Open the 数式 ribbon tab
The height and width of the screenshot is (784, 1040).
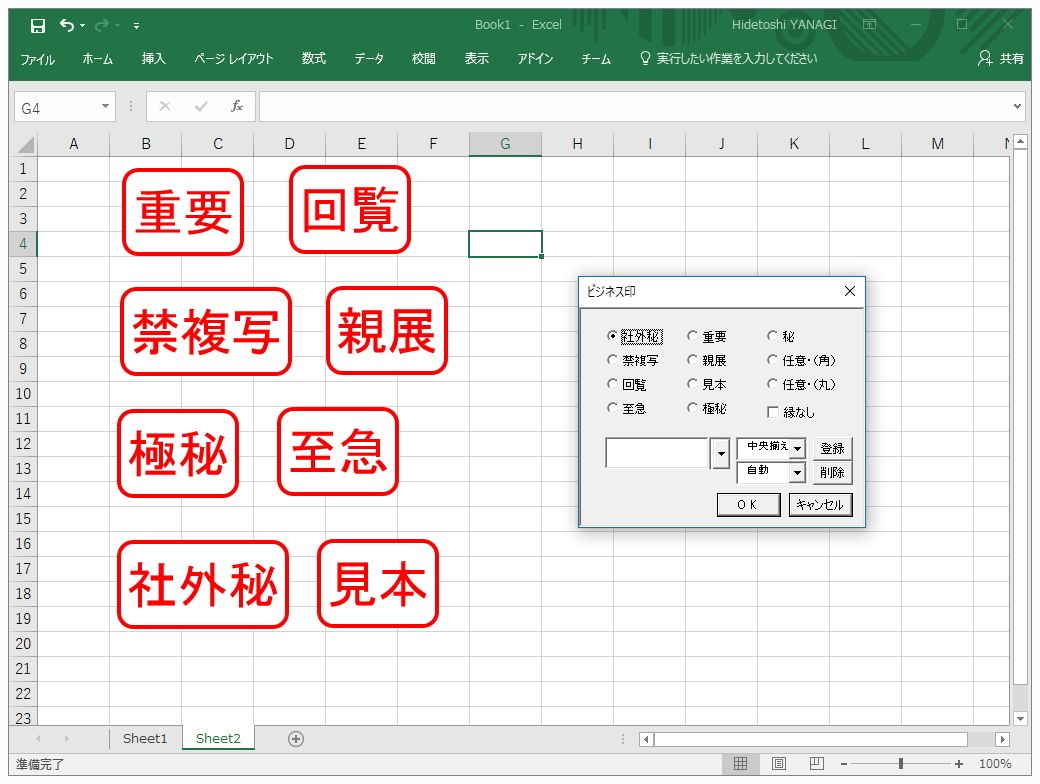coord(314,59)
